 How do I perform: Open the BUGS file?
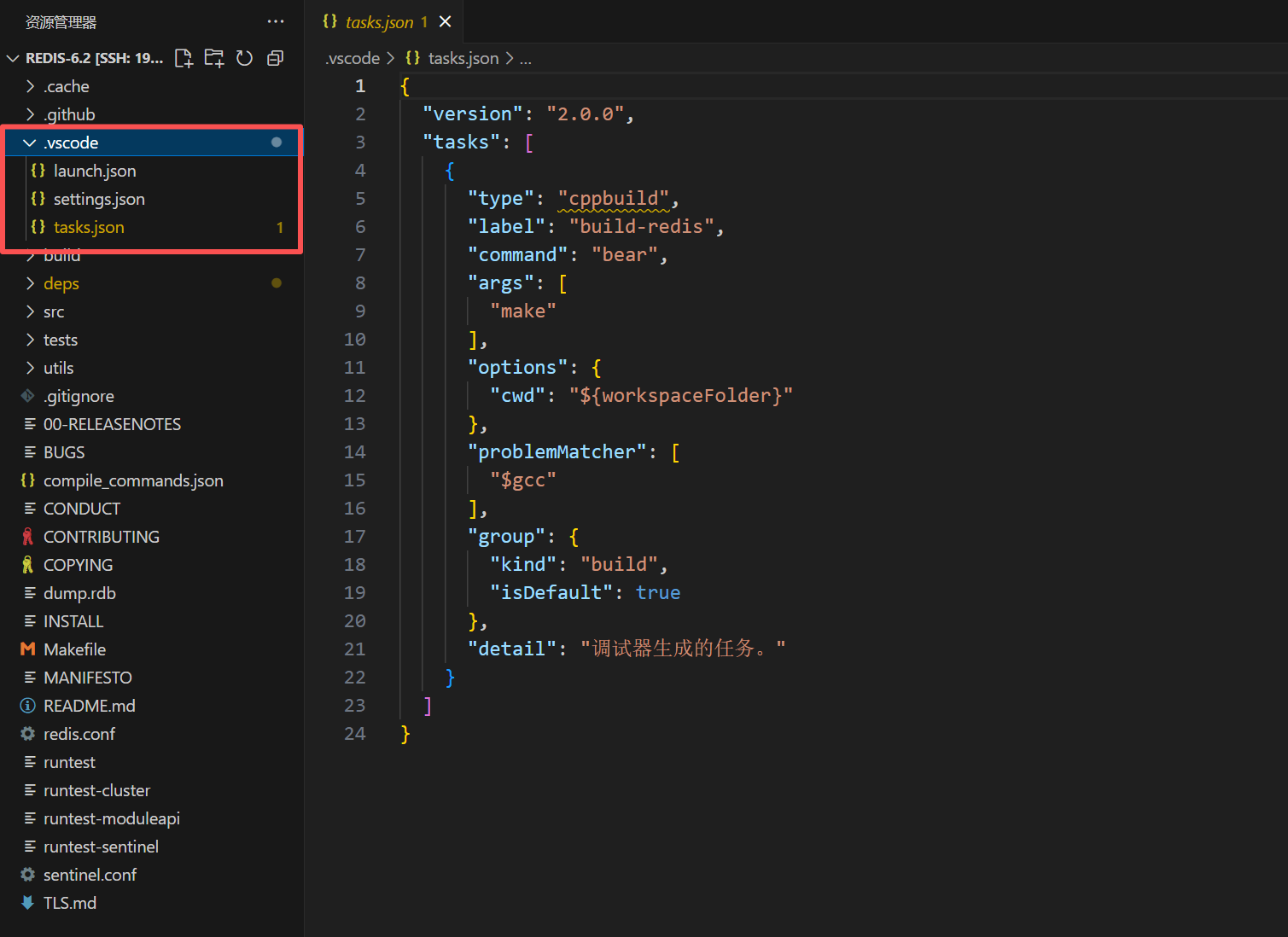click(152, 452)
